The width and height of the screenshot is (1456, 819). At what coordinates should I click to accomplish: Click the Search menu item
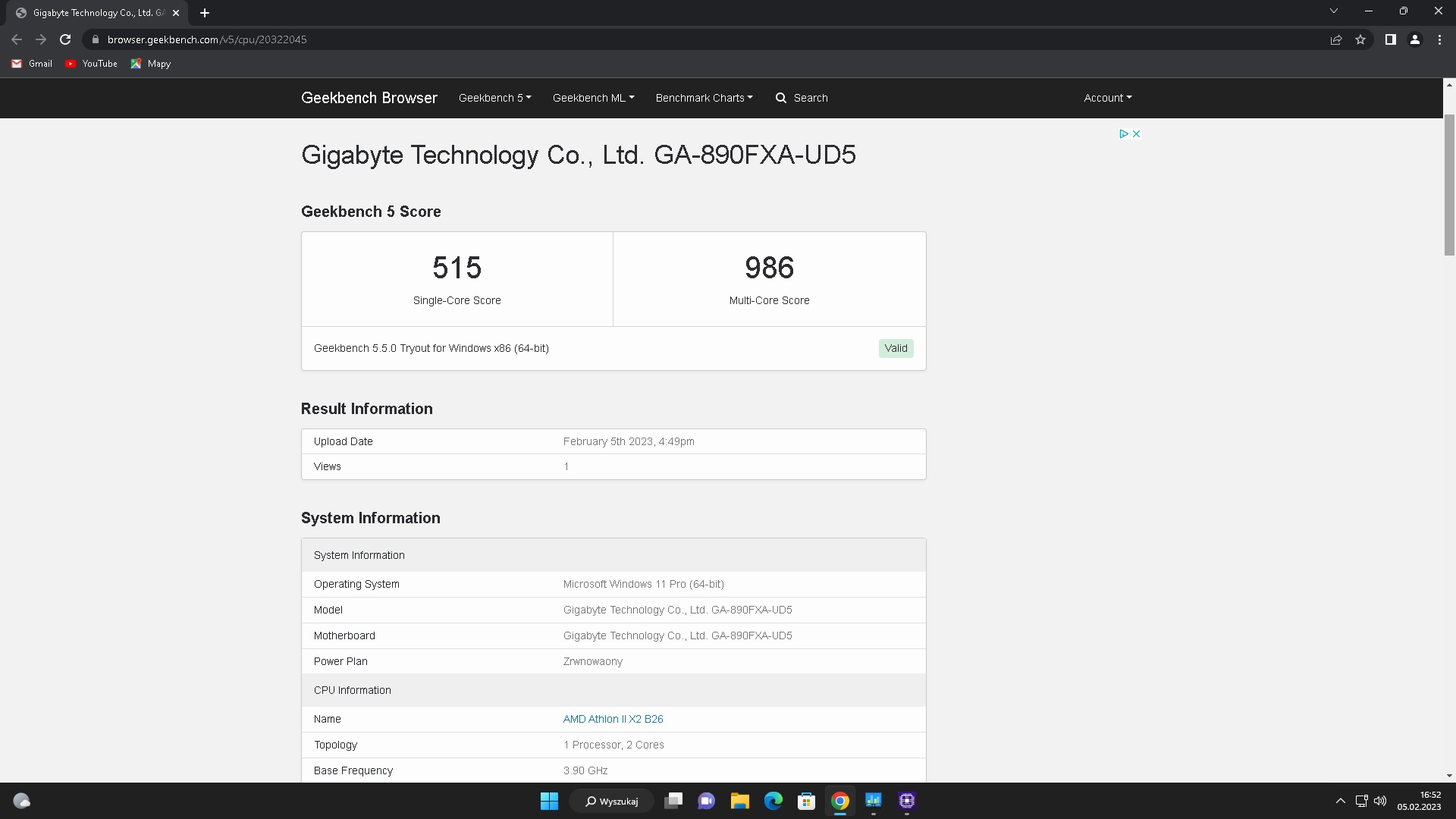[x=802, y=98]
